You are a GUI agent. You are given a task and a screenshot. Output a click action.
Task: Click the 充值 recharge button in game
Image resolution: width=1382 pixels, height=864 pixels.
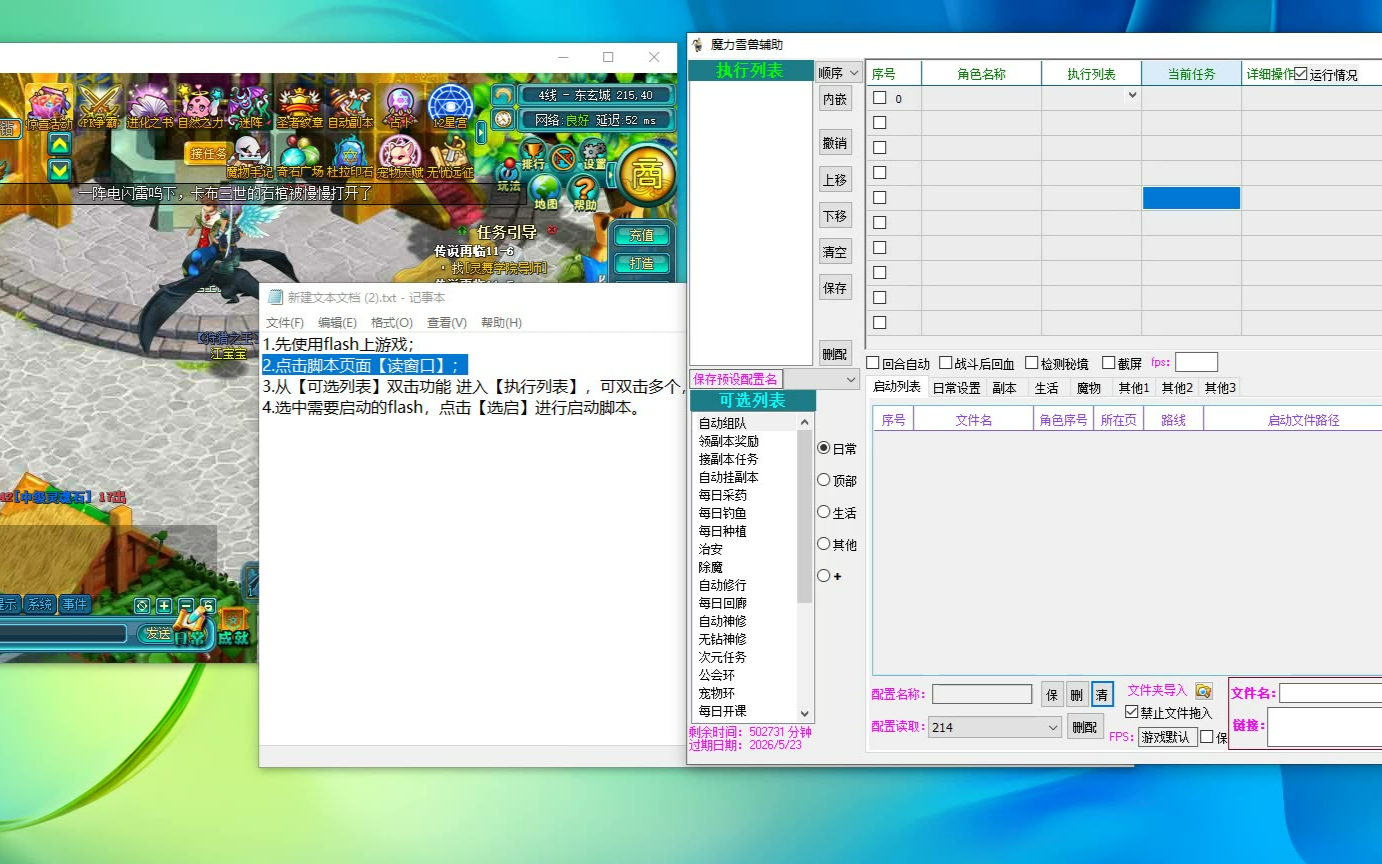tap(641, 236)
